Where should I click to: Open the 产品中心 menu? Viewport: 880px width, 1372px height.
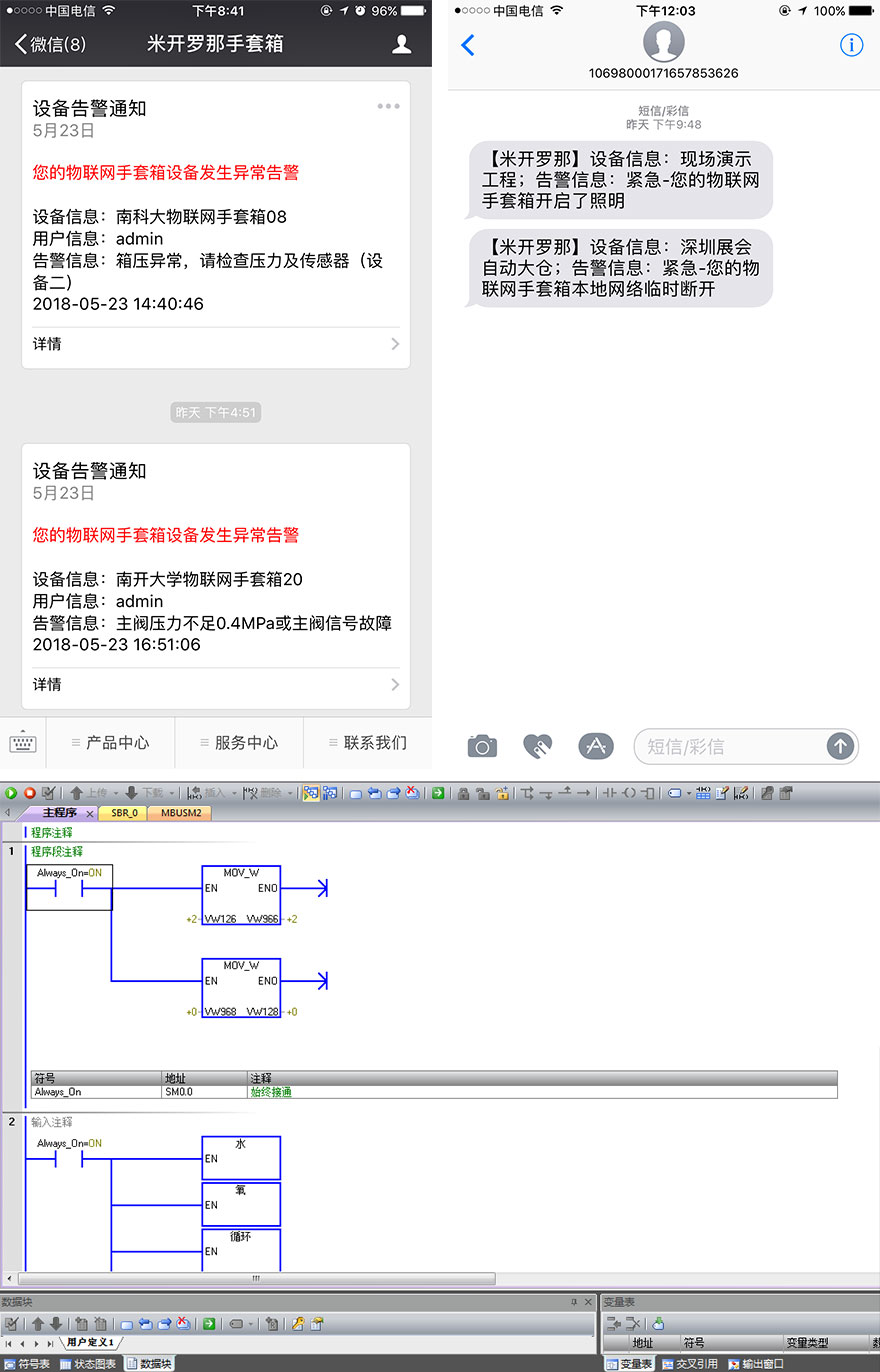(110, 743)
